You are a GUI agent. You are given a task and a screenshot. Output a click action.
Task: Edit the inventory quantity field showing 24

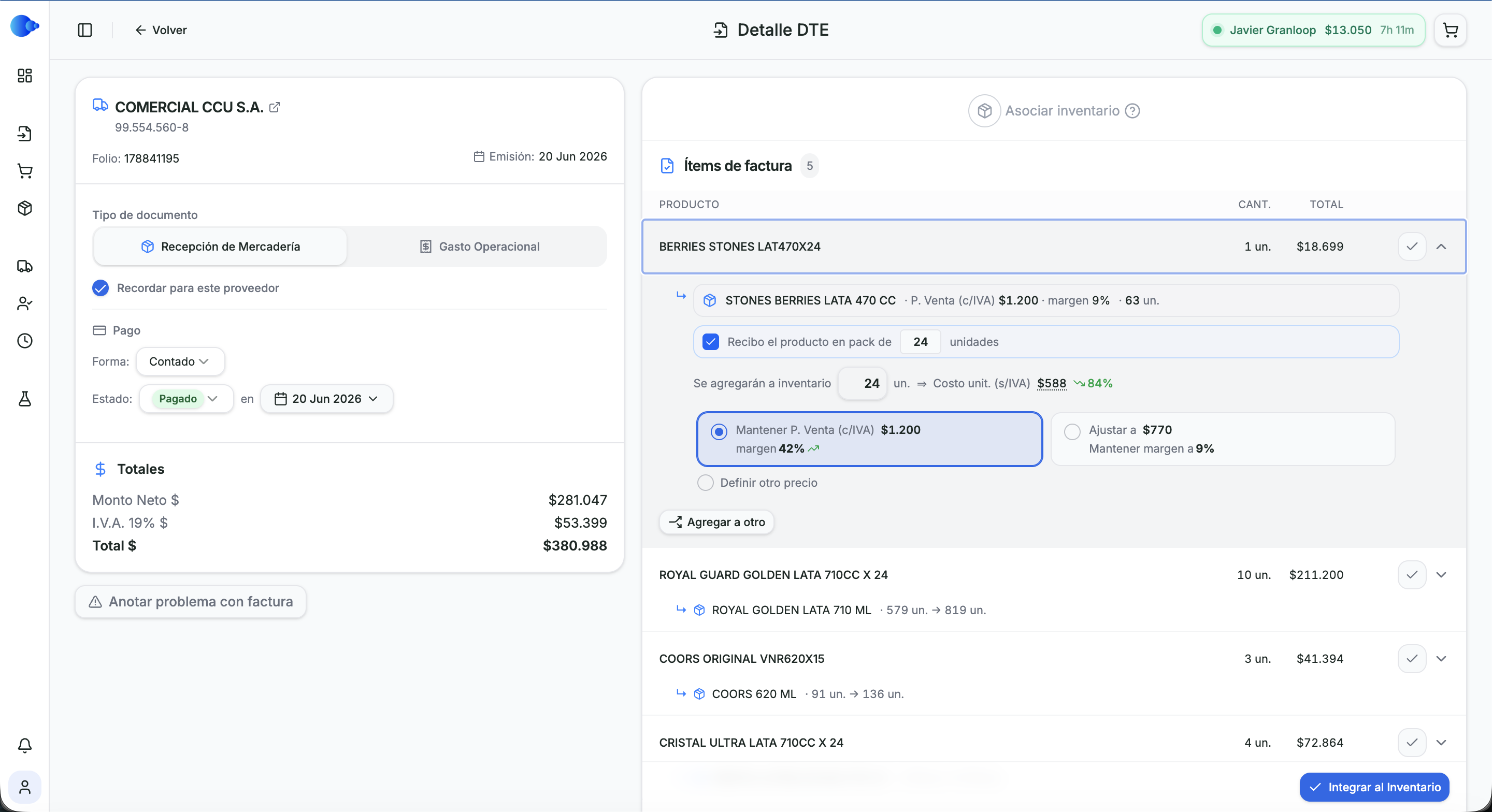click(x=863, y=383)
